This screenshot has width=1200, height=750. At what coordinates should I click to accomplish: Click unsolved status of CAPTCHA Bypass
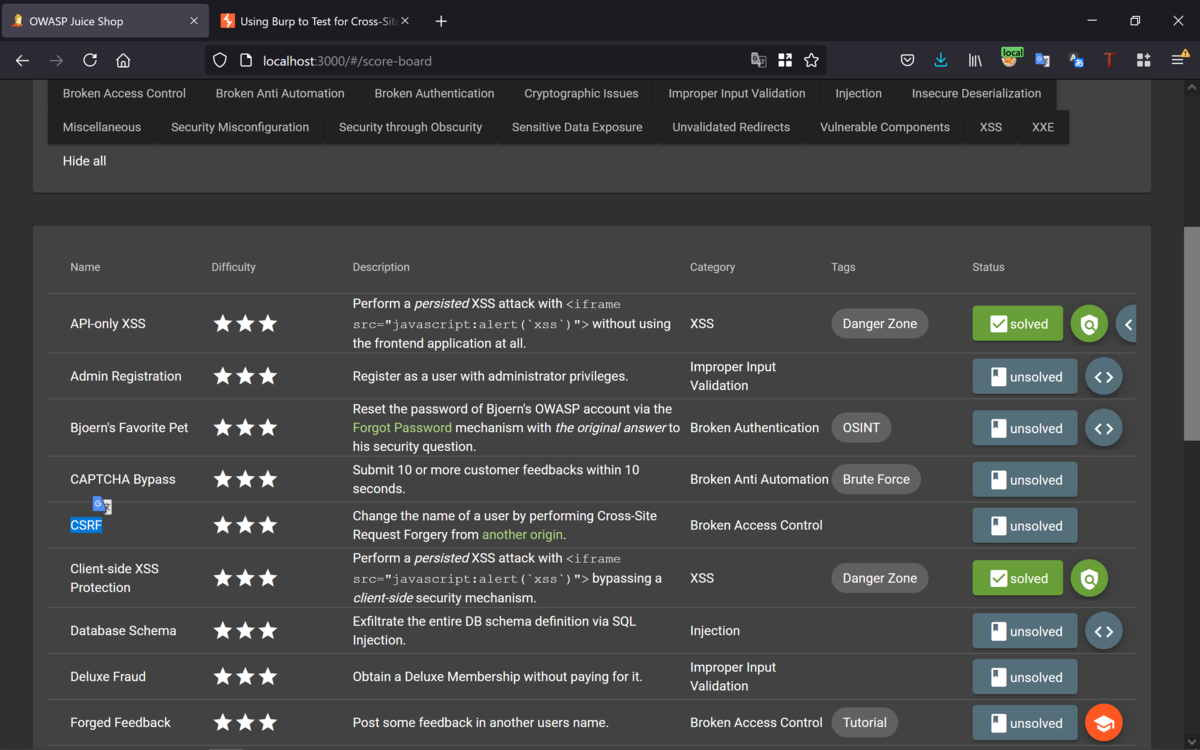point(1025,480)
